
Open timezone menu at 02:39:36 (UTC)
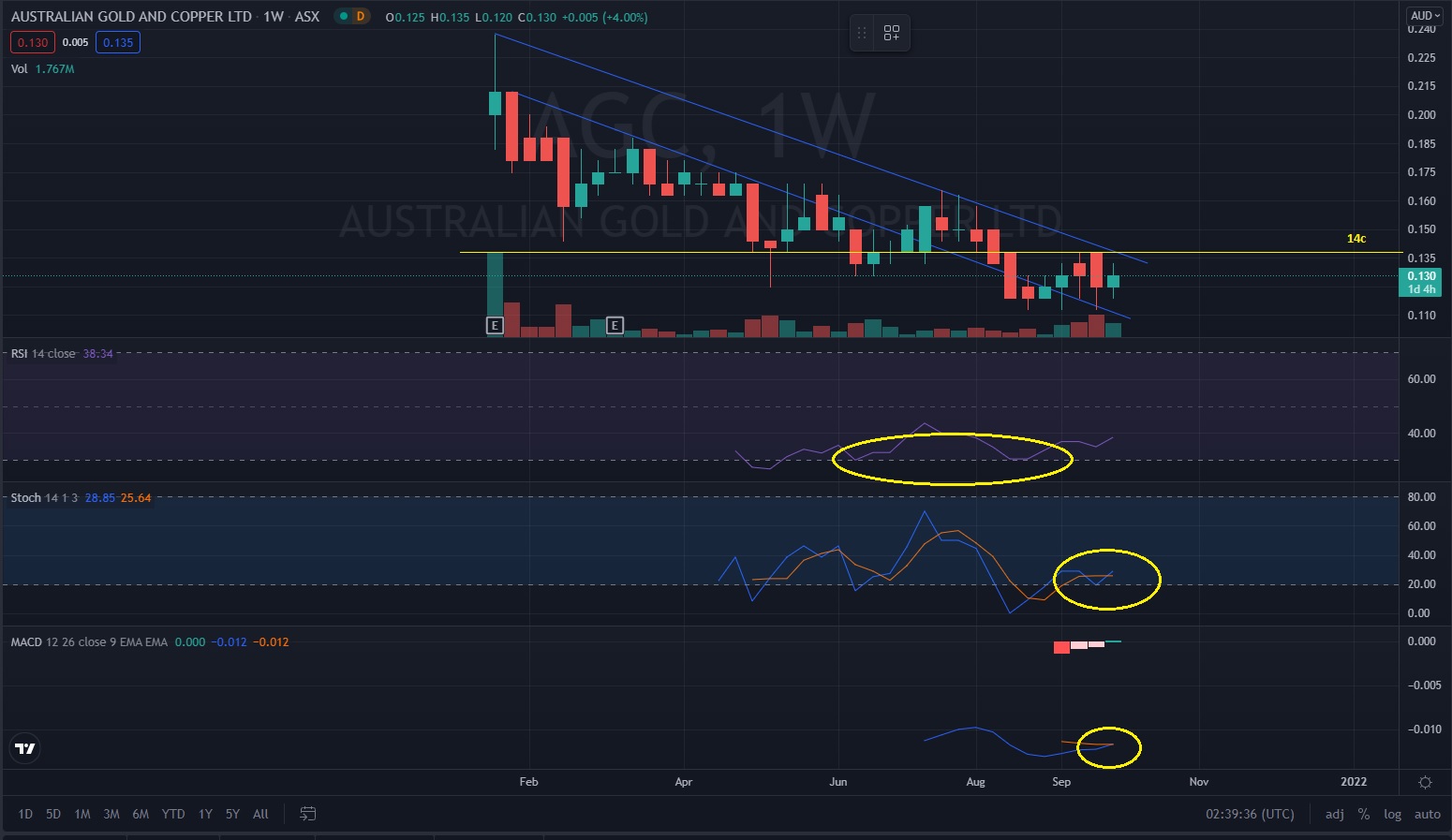pyautogui.click(x=1250, y=814)
